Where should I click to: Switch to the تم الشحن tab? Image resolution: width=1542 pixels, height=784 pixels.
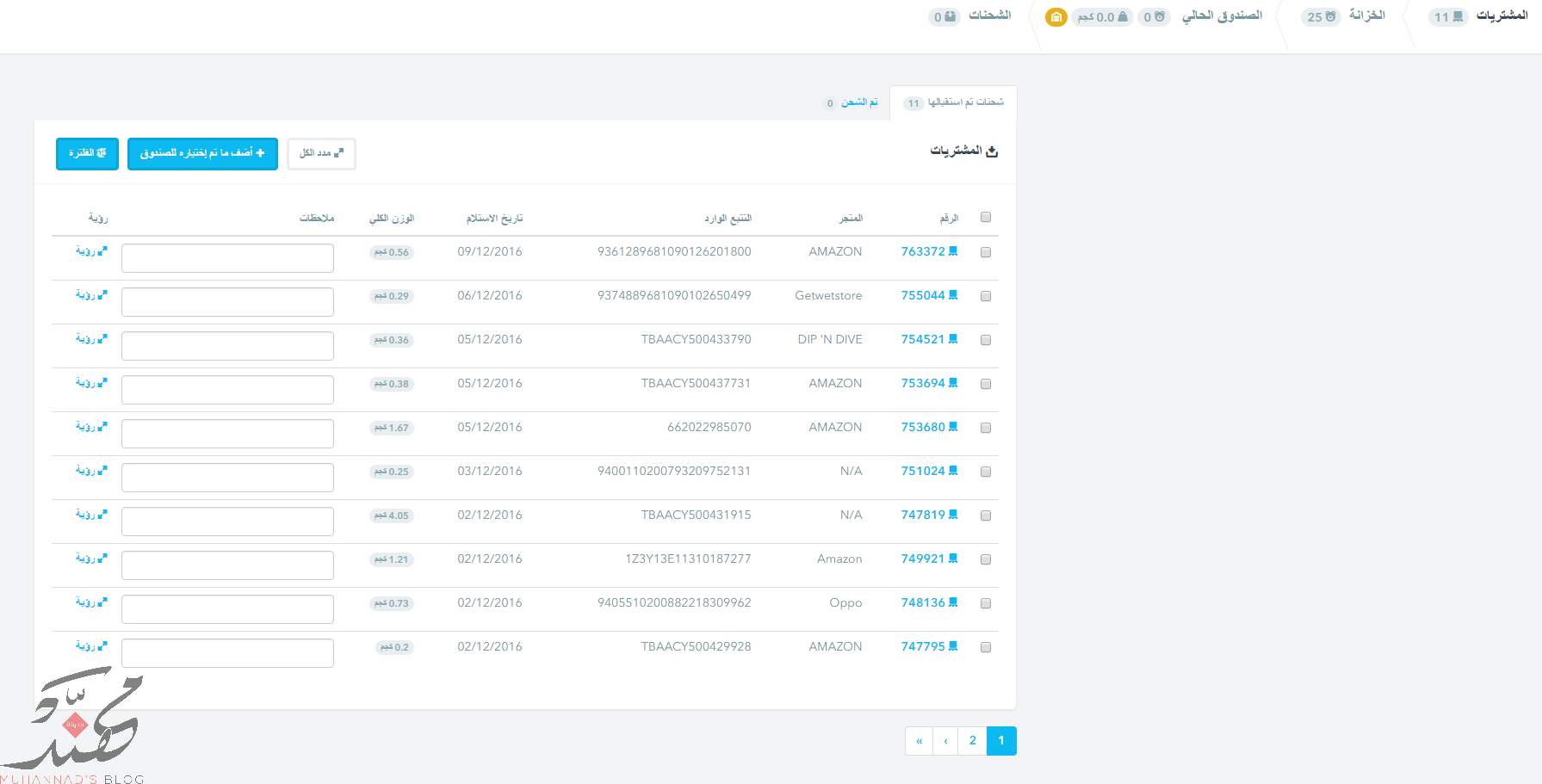point(852,102)
